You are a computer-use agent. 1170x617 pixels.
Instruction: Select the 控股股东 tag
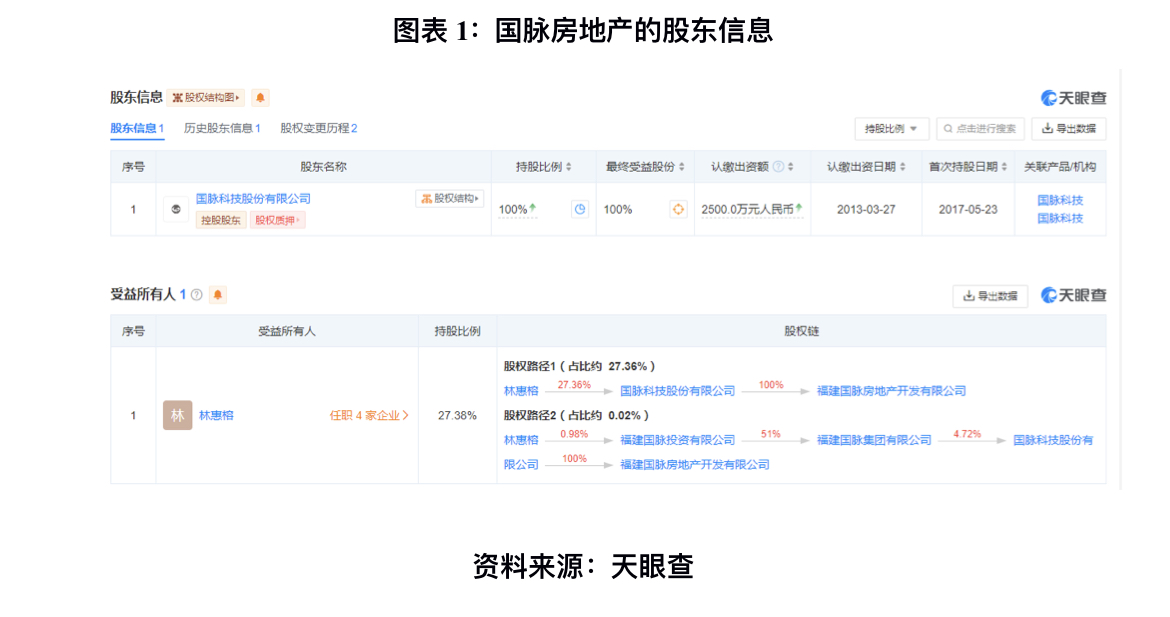coord(221,220)
